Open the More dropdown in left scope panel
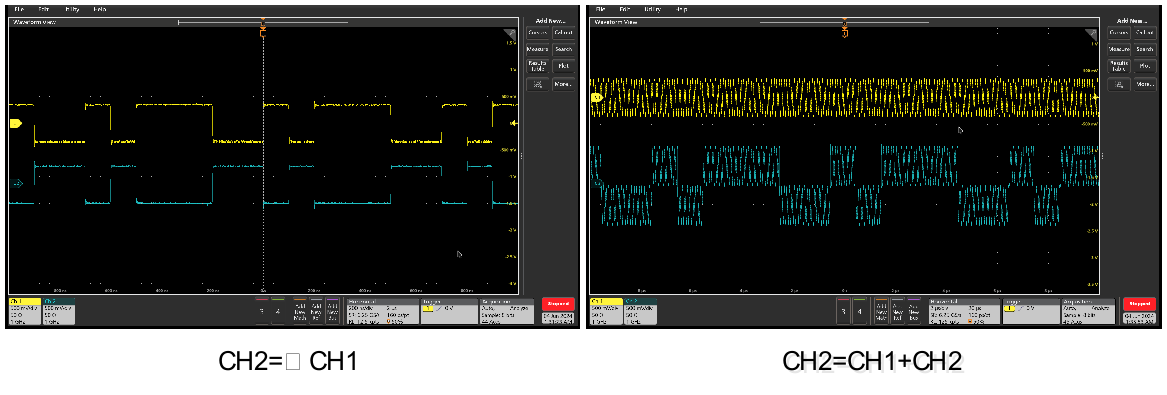This screenshot has height=395, width=1167. 563,84
